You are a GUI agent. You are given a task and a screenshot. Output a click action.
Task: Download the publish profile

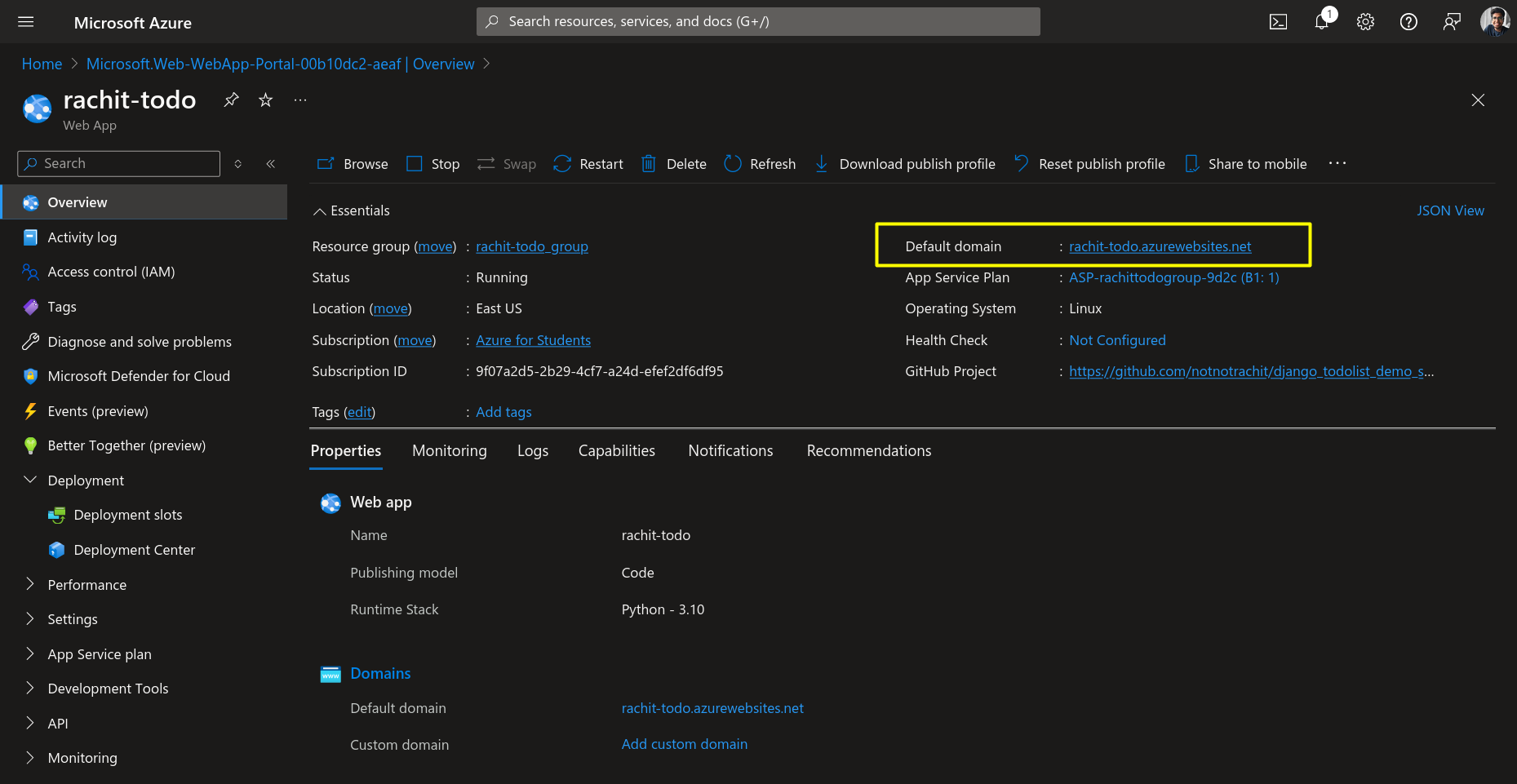coord(903,163)
